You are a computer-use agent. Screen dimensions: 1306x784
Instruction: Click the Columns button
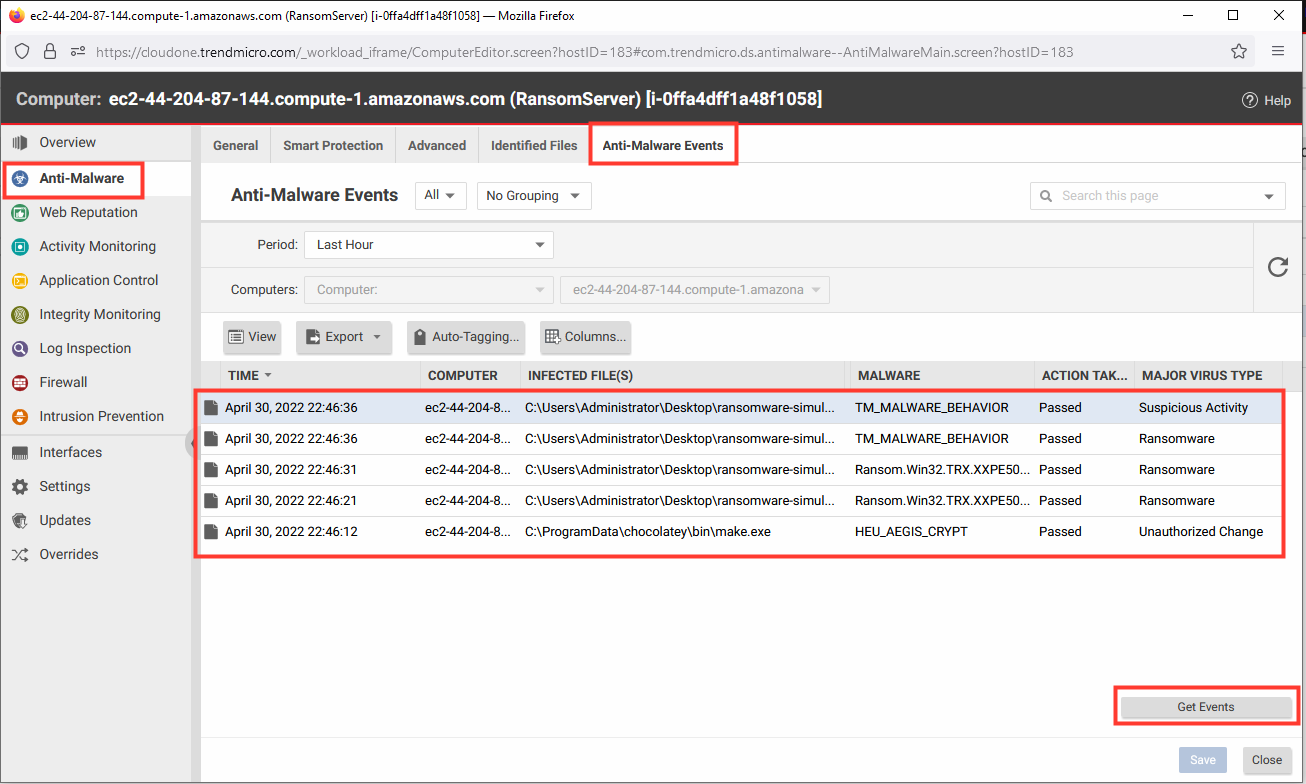tap(585, 337)
